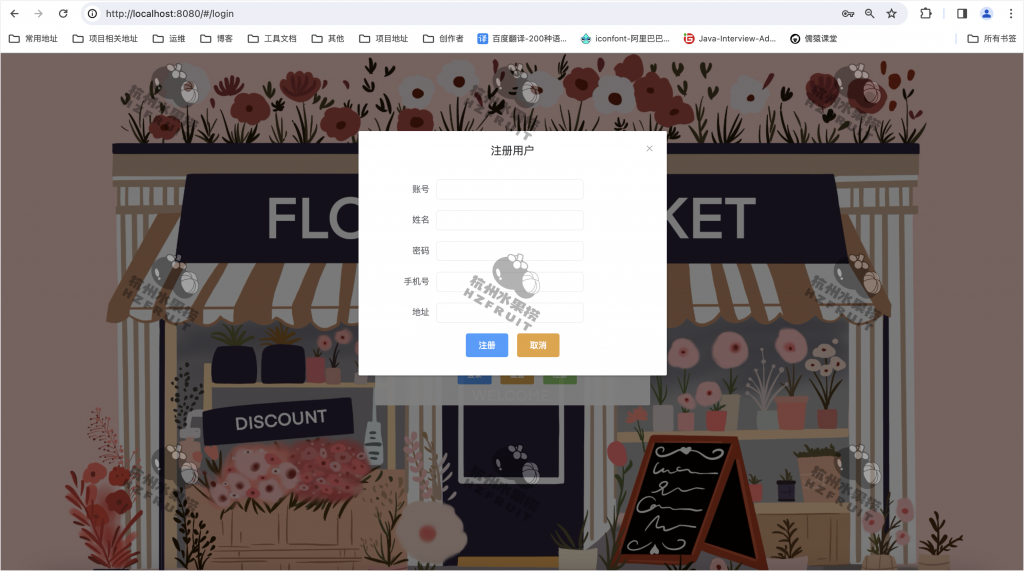Click the blue 注册 button
This screenshot has height=571, width=1024.
point(487,345)
